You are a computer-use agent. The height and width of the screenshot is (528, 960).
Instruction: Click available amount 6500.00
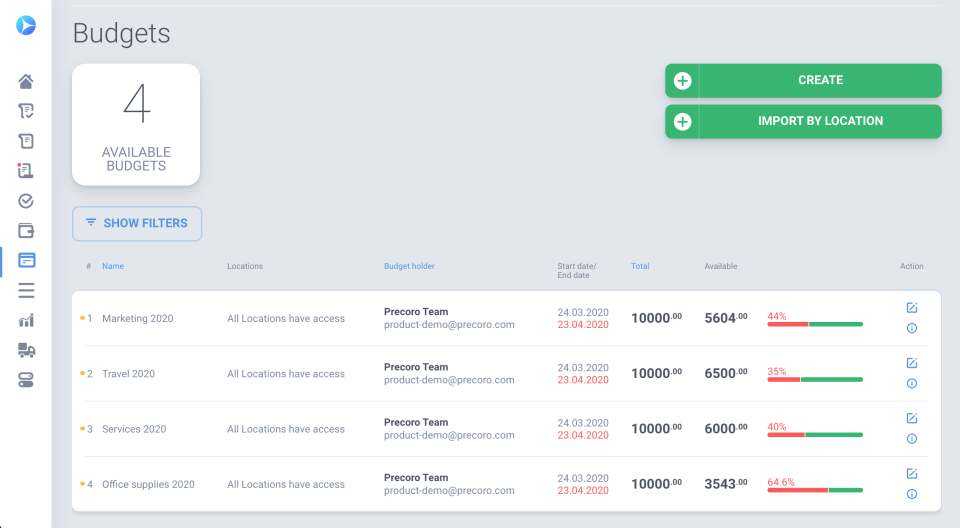(x=726, y=372)
